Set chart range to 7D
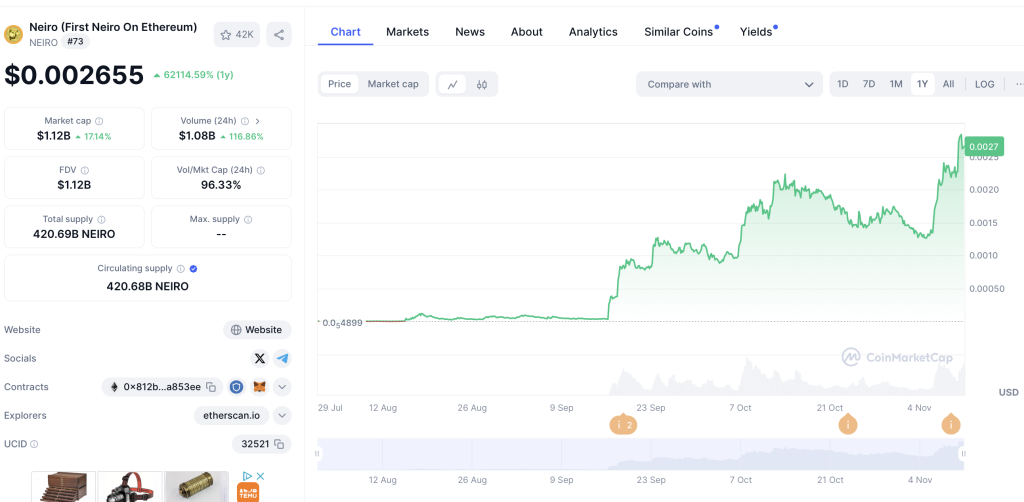This screenshot has height=502, width=1024. [869, 84]
